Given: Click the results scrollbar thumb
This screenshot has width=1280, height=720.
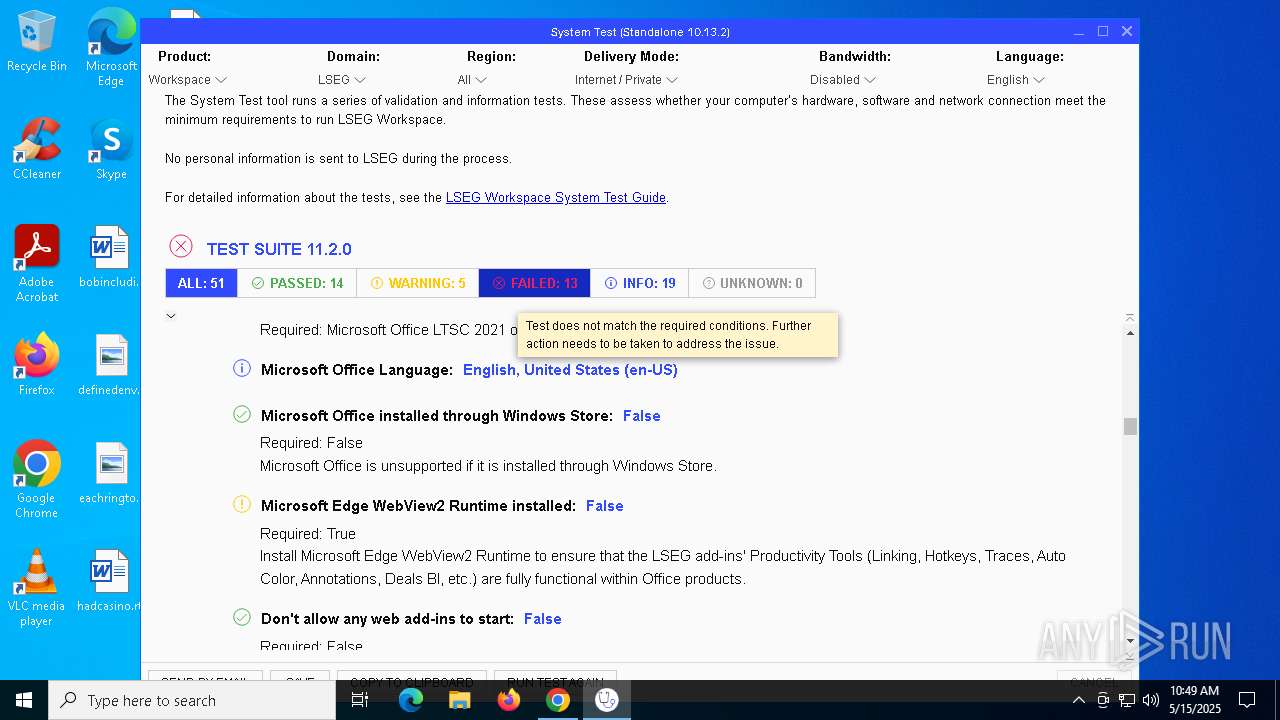Looking at the screenshot, I should coord(1130,427).
